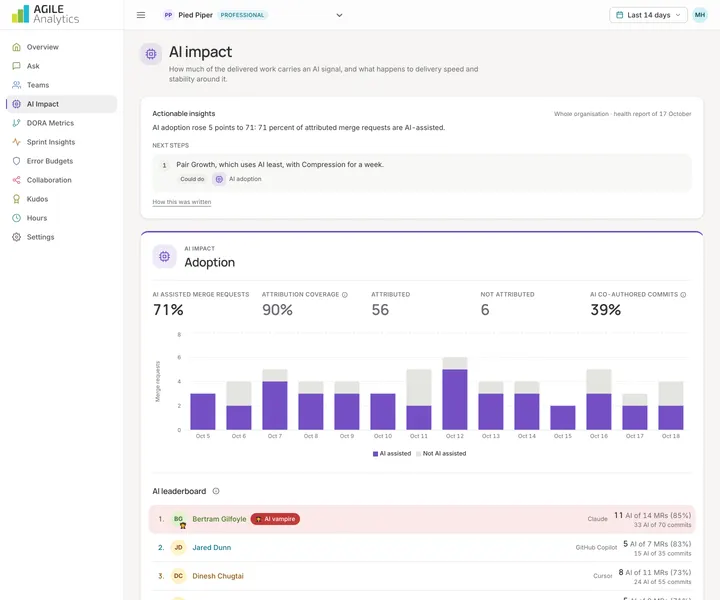The width and height of the screenshot is (720, 600).
Task: Click the AI Impact chip icon in sidebar
Action: tap(17, 104)
